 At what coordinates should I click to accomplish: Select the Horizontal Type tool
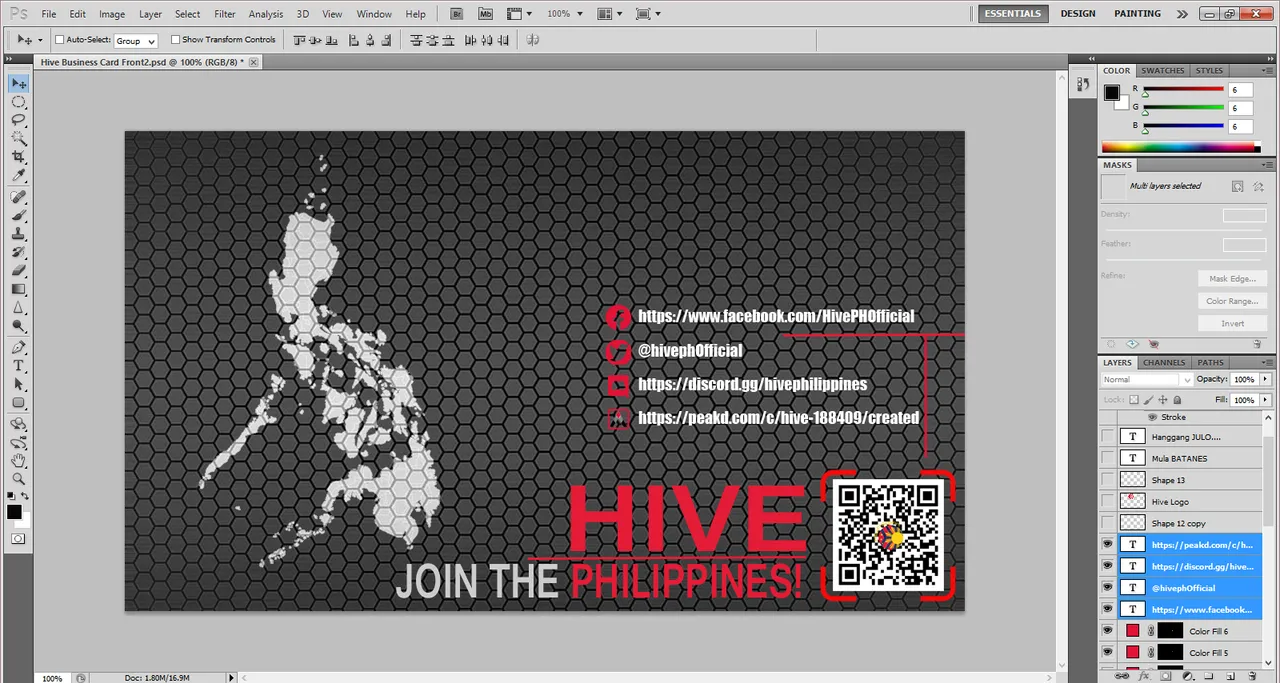(18, 366)
